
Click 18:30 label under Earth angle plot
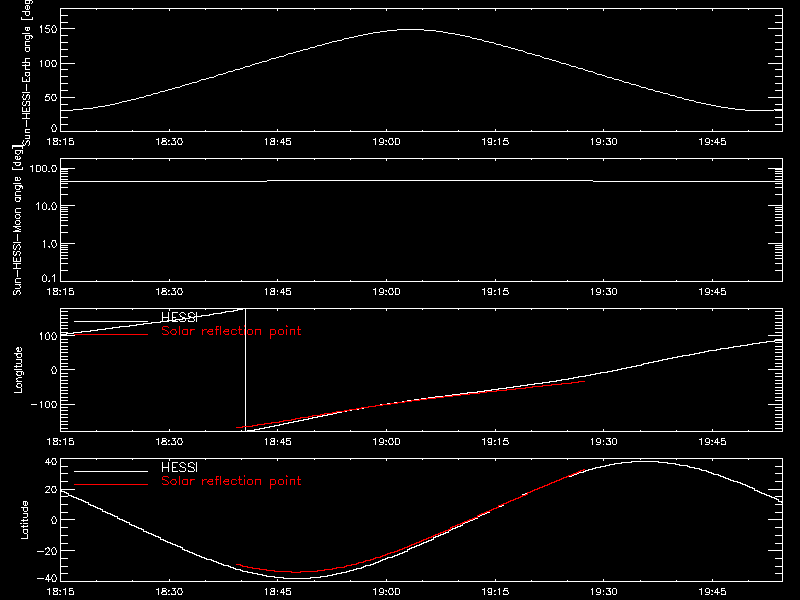[x=169, y=141]
